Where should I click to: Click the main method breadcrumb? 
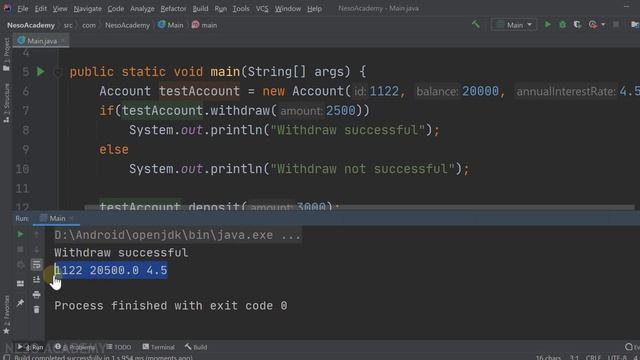(x=204, y=25)
